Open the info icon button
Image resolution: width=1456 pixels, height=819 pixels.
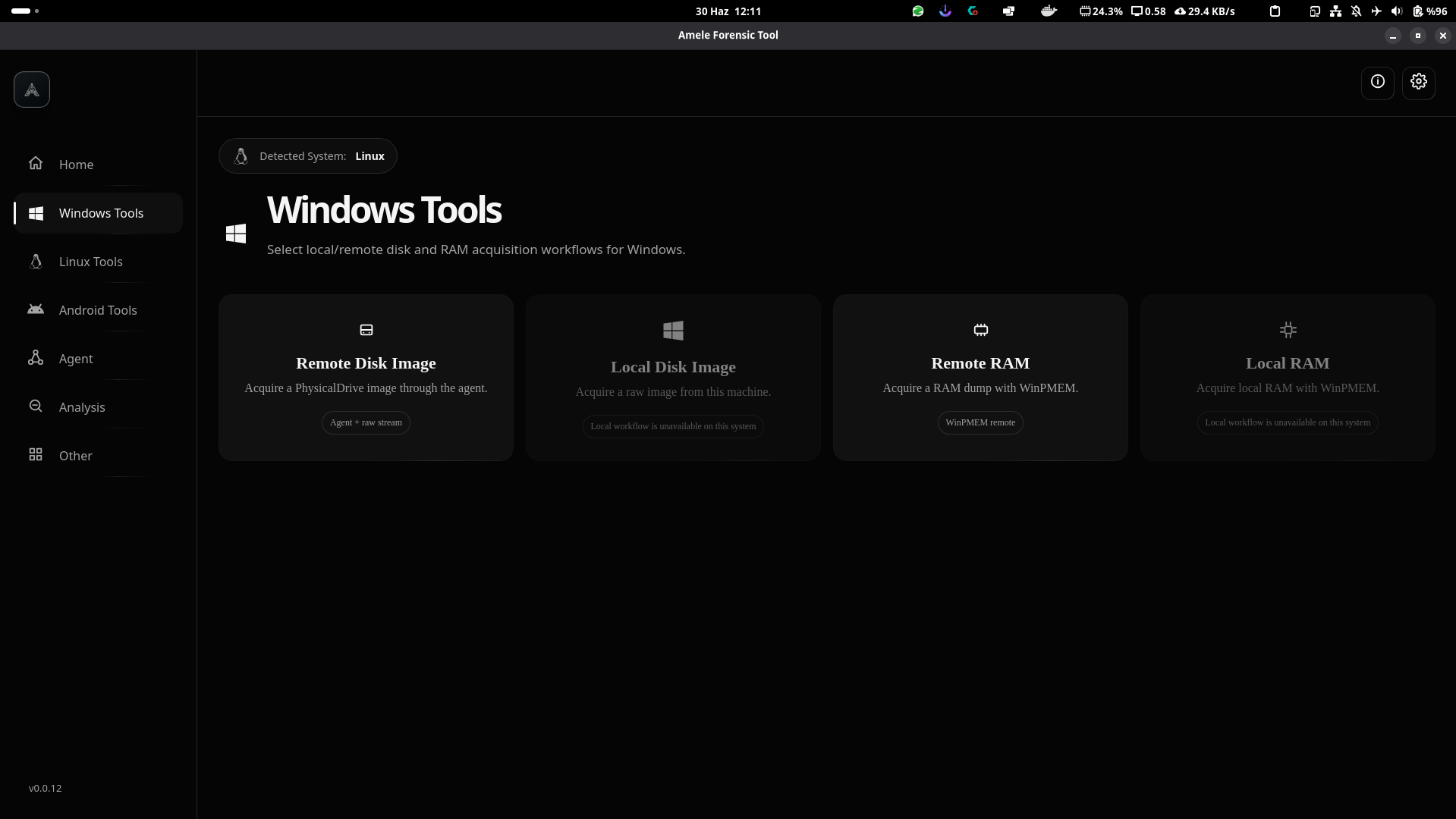point(1377,82)
